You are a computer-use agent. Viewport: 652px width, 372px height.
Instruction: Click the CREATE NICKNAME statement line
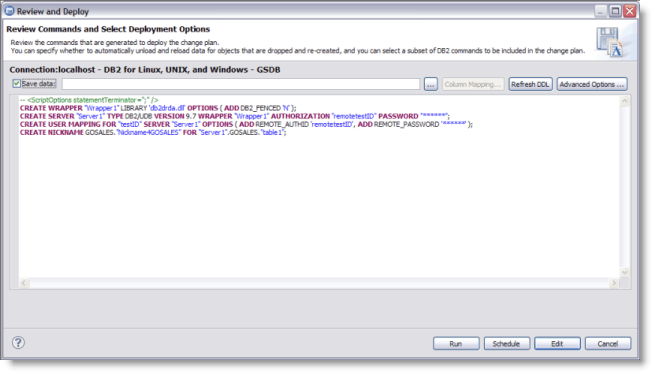pyautogui.click(x=153, y=133)
